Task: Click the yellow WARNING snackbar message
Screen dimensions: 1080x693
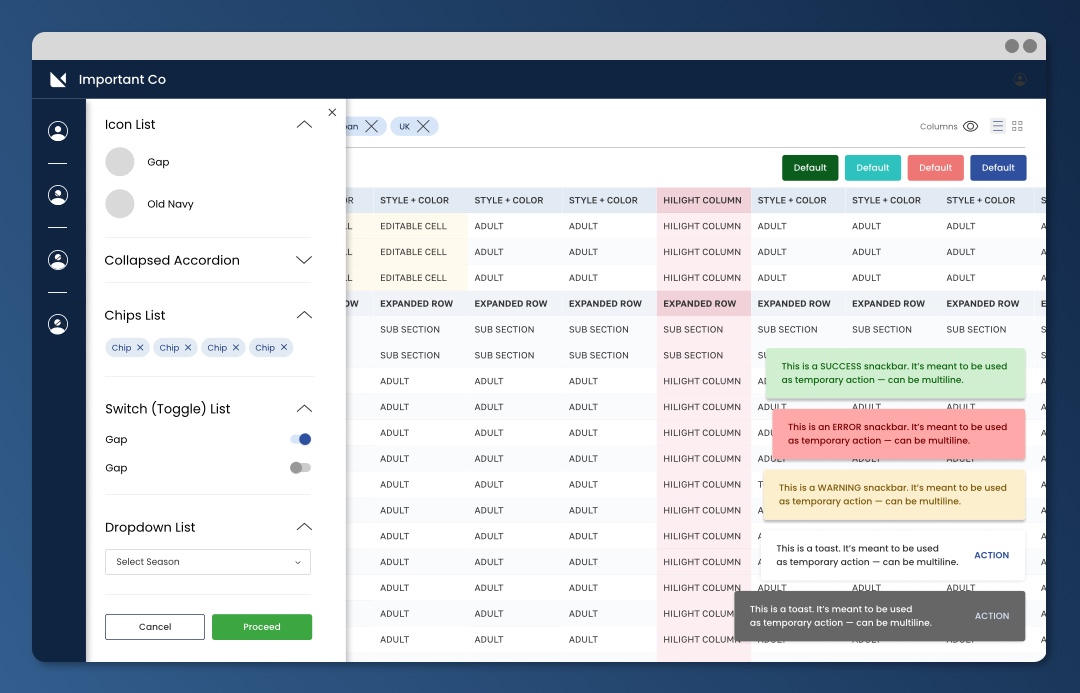Action: coord(895,495)
